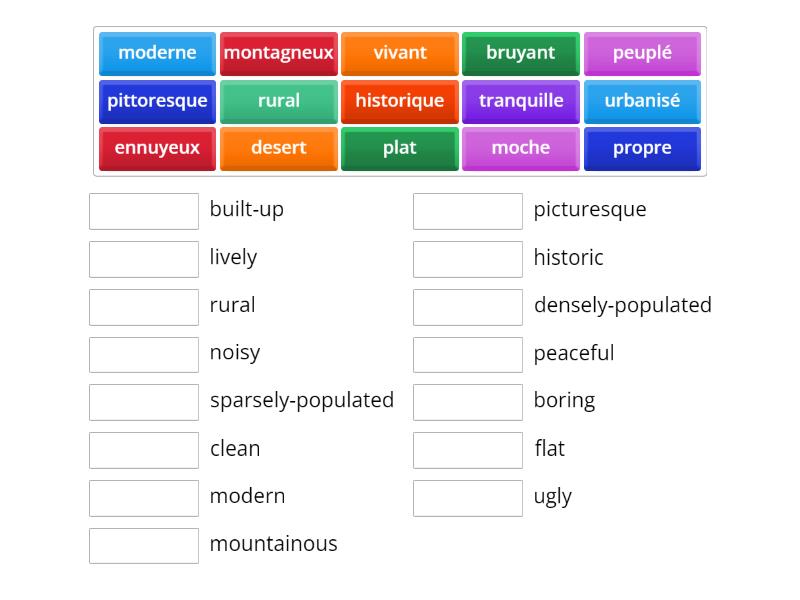
Task: Pick the bruyant tile
Action: 520,54
